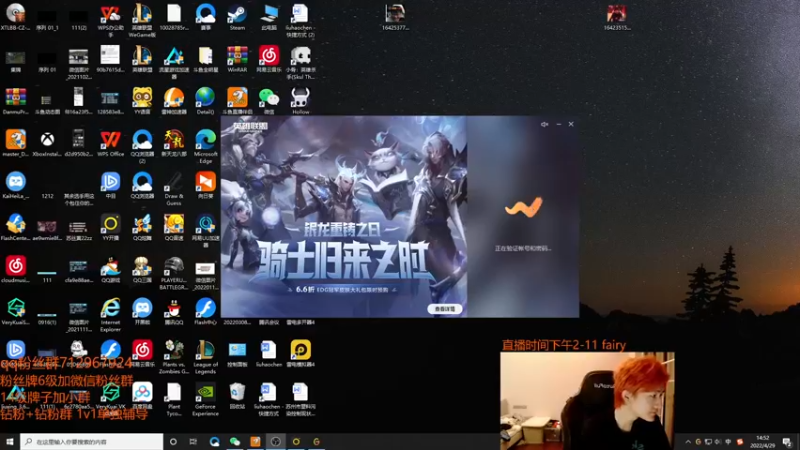800x450 pixels.
Task: Select the VeryKuai green hexagon shortcut
Action: coord(15,312)
